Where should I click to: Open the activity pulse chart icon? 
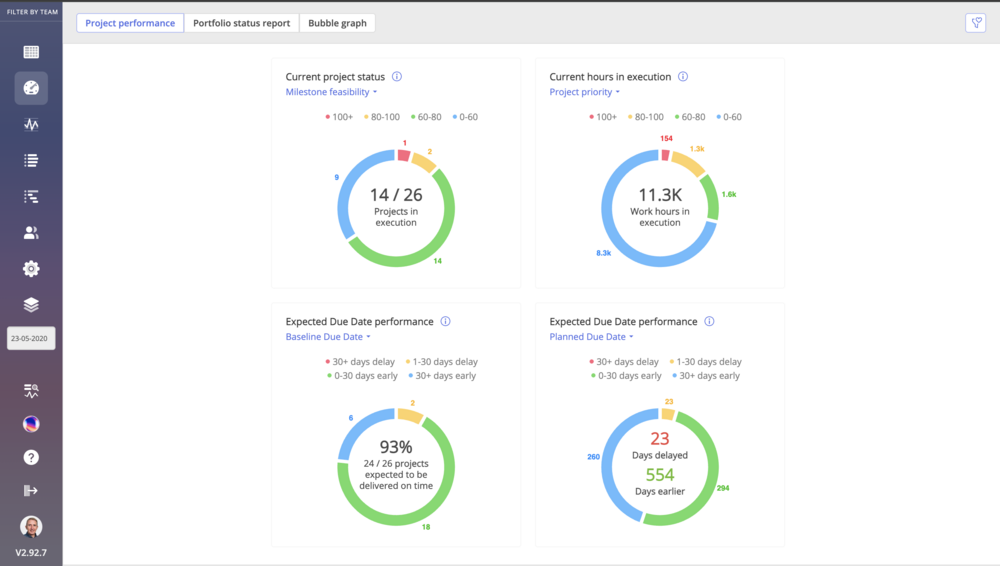[x=31, y=125]
